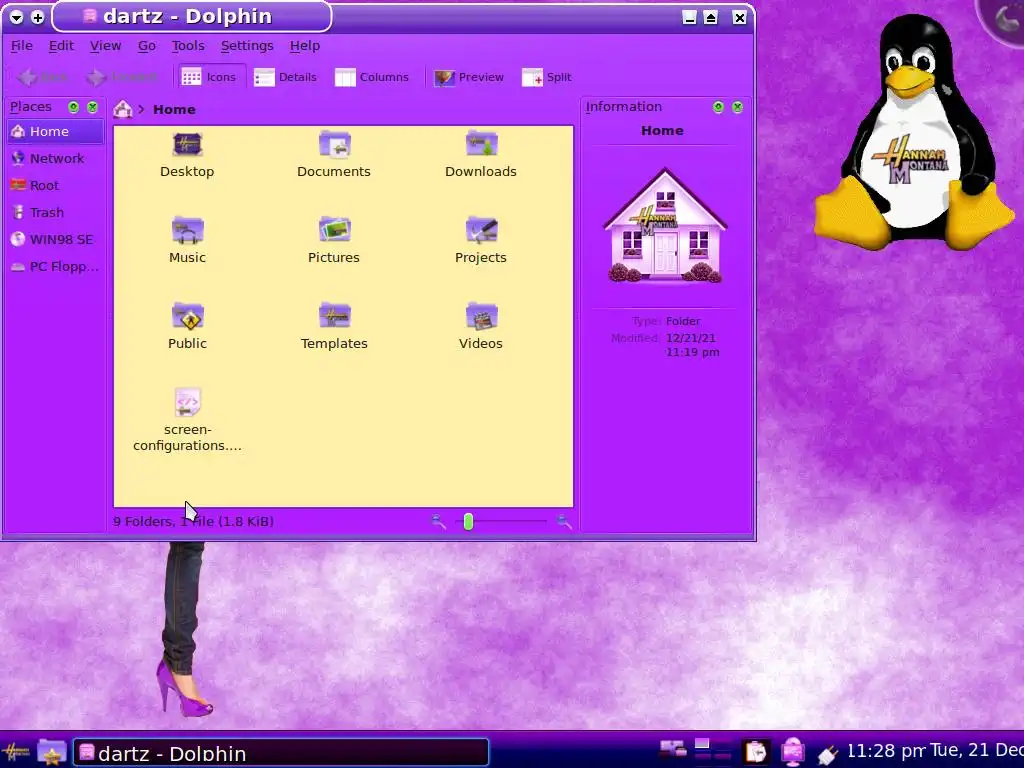Split the Dolphin view
Image resolution: width=1024 pixels, height=768 pixels.
click(x=547, y=77)
